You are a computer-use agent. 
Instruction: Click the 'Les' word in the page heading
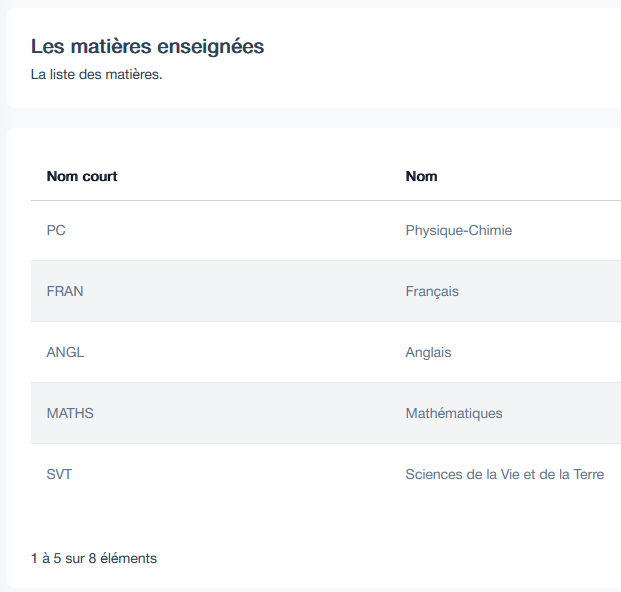(x=44, y=46)
